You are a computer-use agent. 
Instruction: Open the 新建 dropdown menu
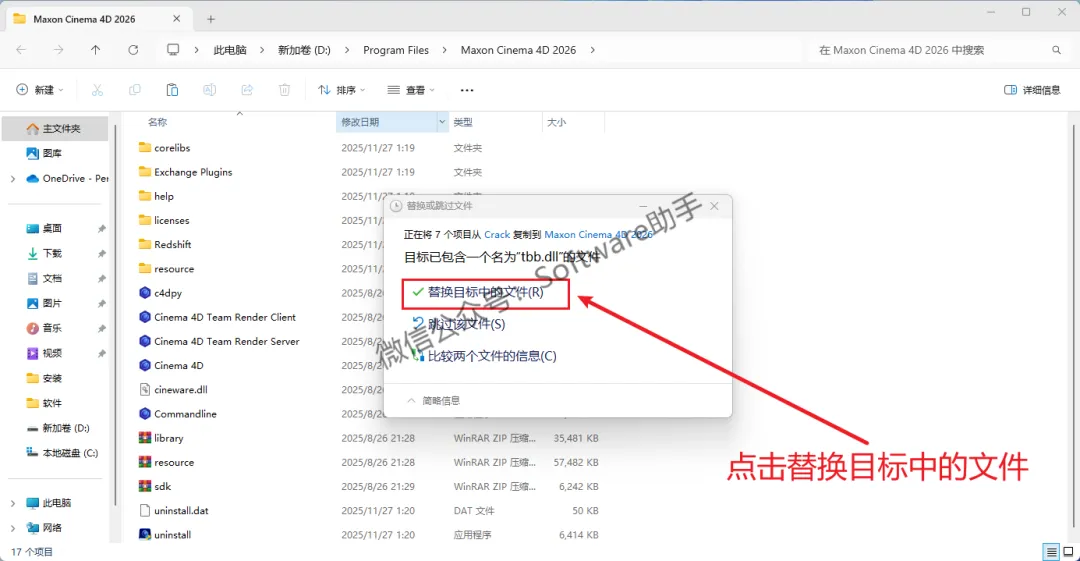40,90
